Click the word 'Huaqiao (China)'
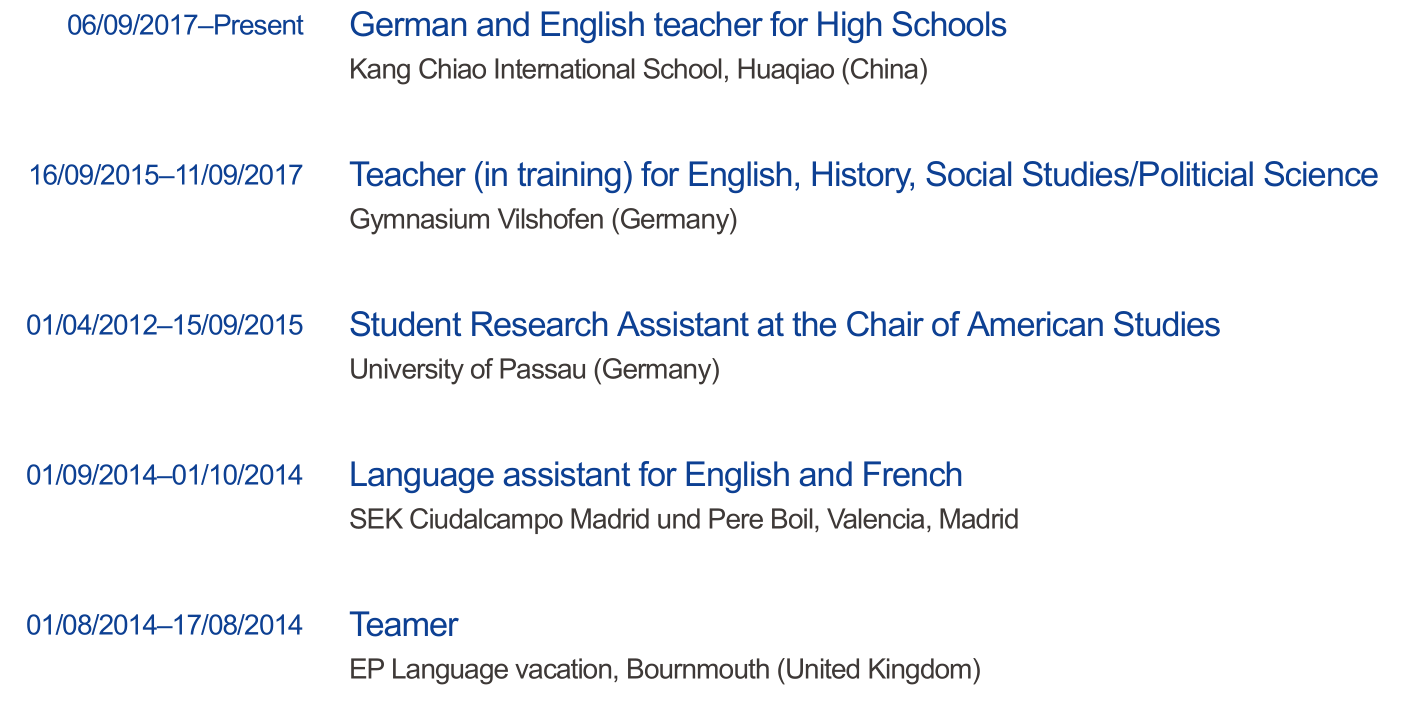This screenshot has width=1402, height=709. click(832, 70)
